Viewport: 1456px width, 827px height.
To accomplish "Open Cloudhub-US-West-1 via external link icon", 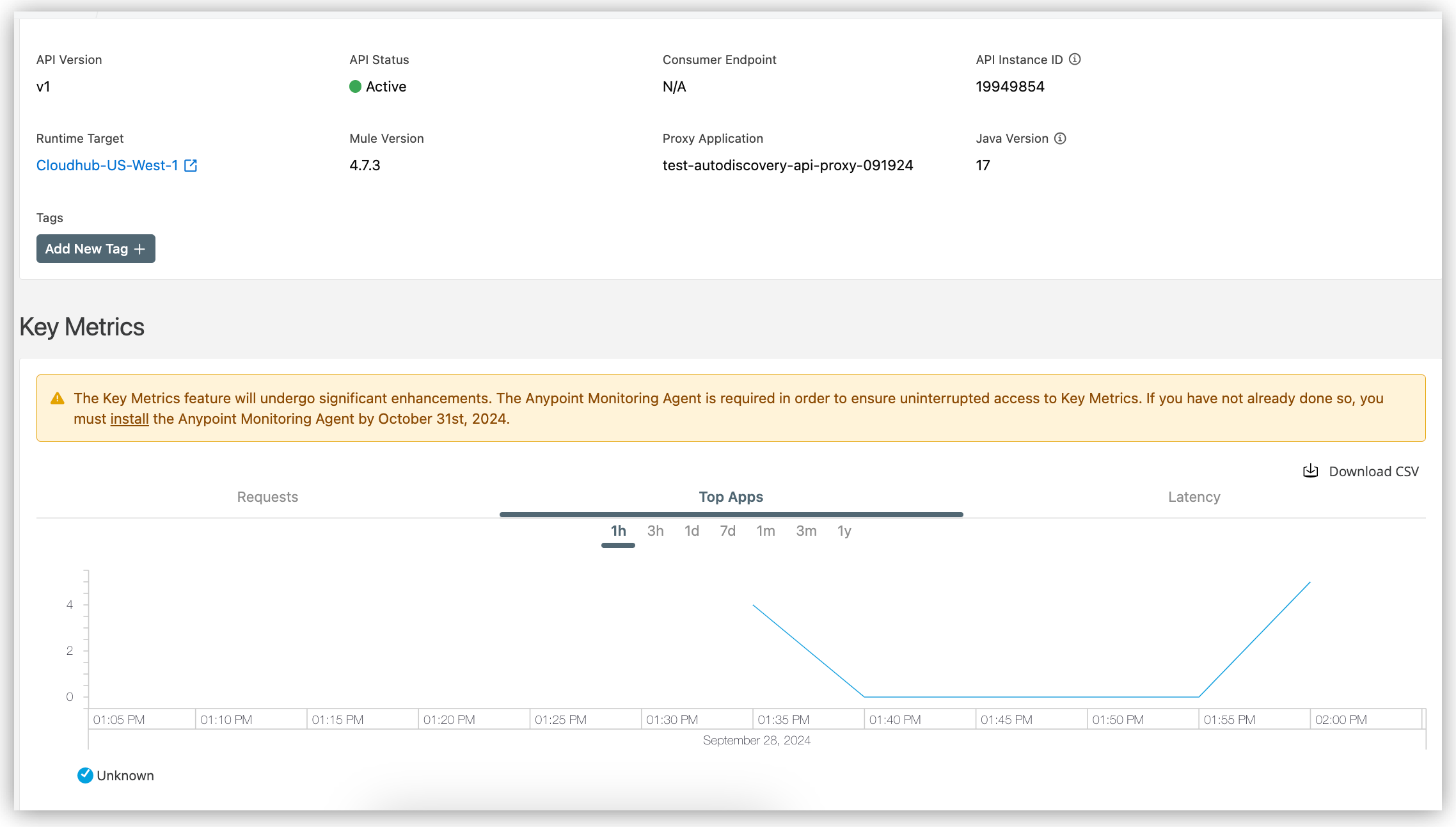I will (x=191, y=165).
